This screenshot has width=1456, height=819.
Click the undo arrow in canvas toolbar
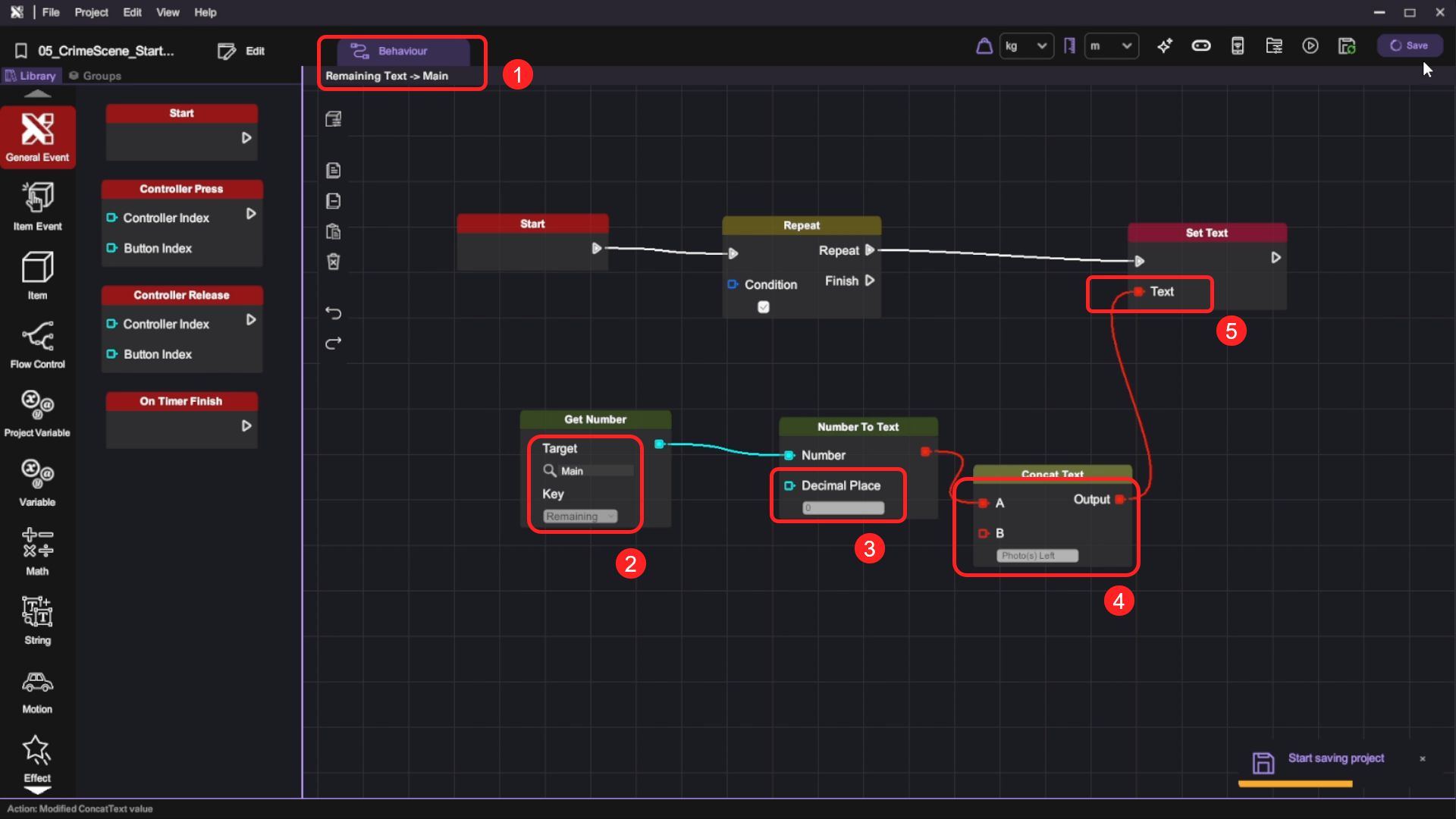click(333, 313)
